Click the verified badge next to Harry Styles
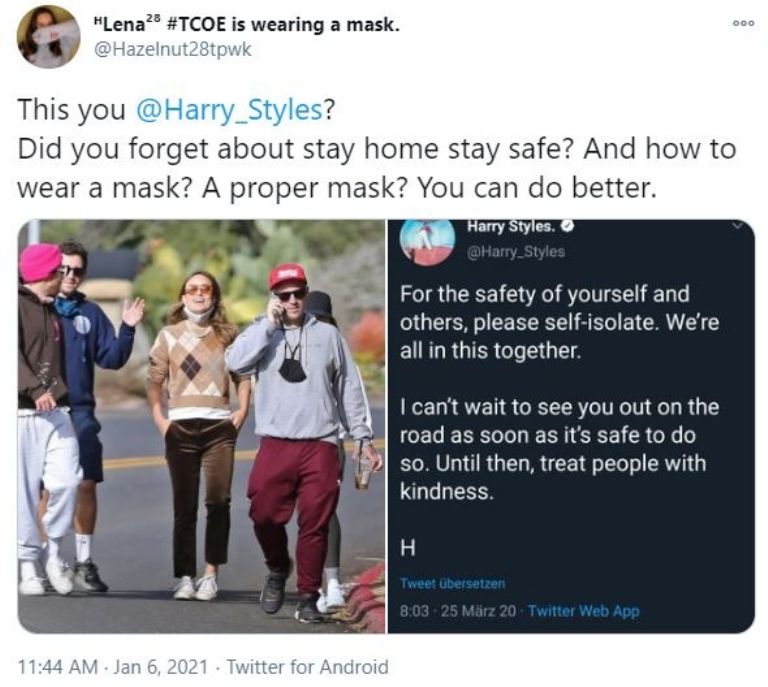 (x=567, y=226)
